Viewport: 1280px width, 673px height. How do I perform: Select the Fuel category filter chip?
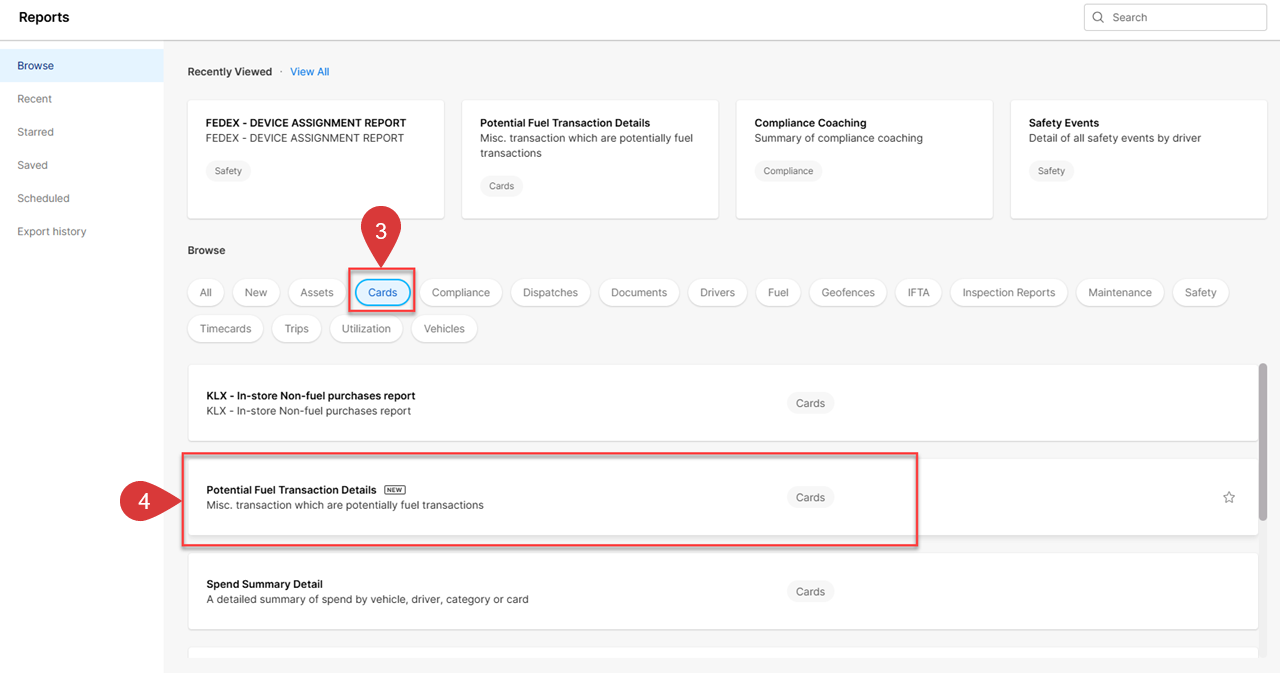click(x=778, y=293)
